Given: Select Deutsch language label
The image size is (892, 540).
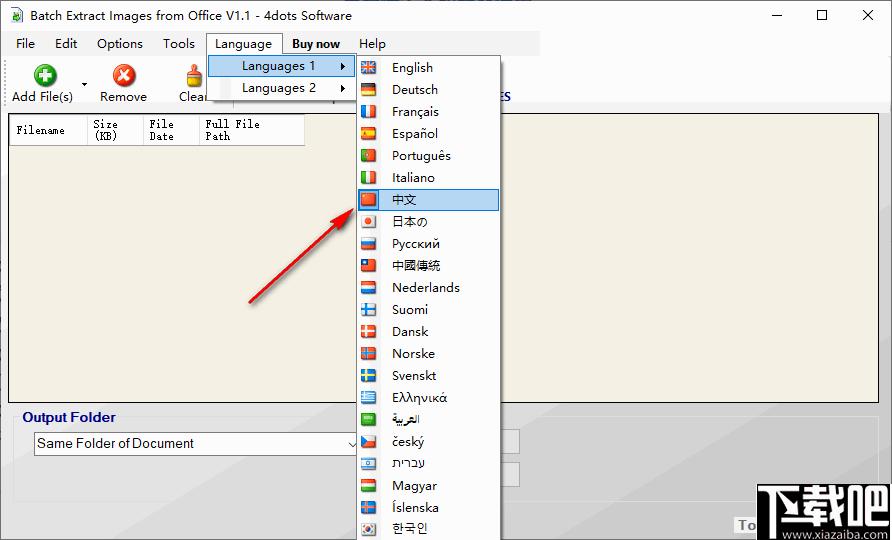Looking at the screenshot, I should [415, 89].
